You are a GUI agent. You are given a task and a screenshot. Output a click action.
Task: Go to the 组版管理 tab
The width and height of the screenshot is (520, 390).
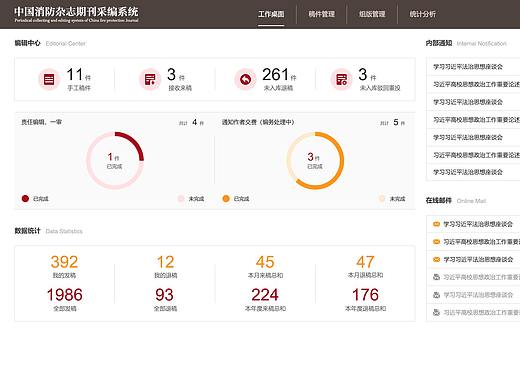pos(372,14)
